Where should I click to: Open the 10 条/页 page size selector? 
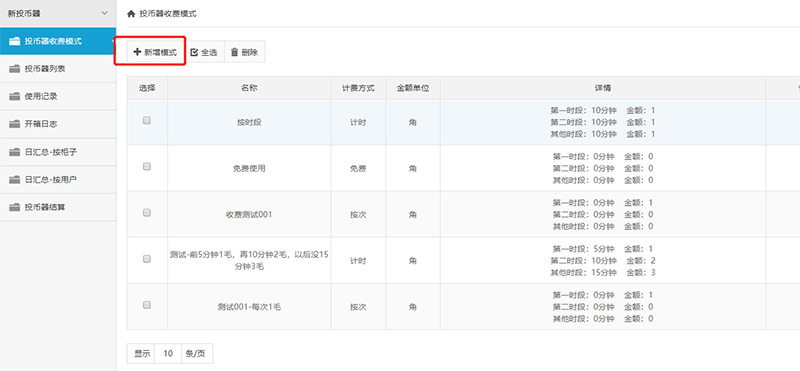168,353
